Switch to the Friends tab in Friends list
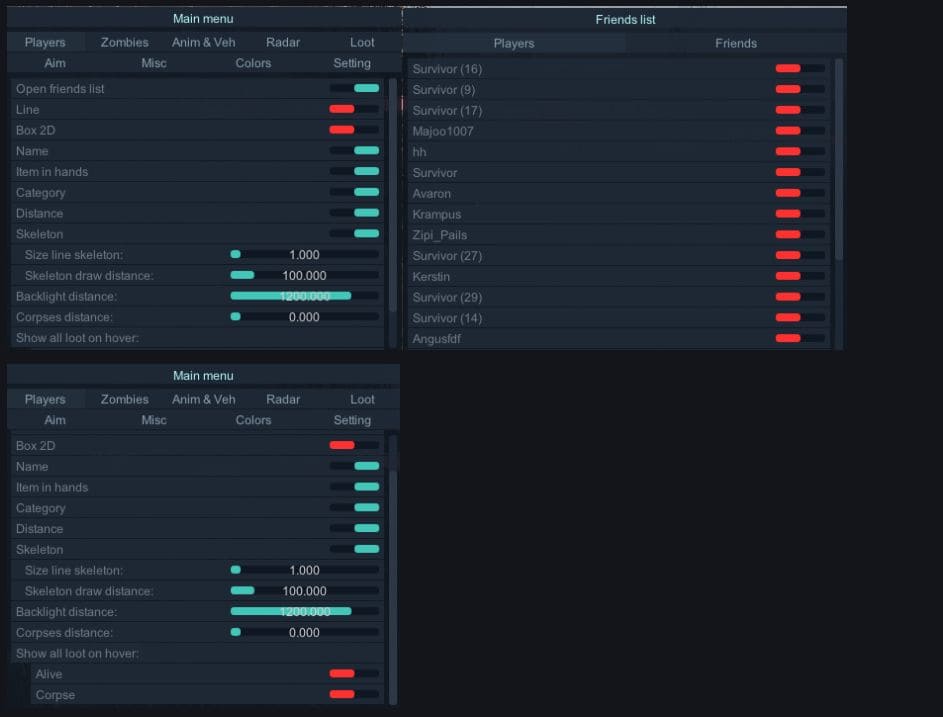Viewport: 943px width, 717px height. click(x=735, y=43)
